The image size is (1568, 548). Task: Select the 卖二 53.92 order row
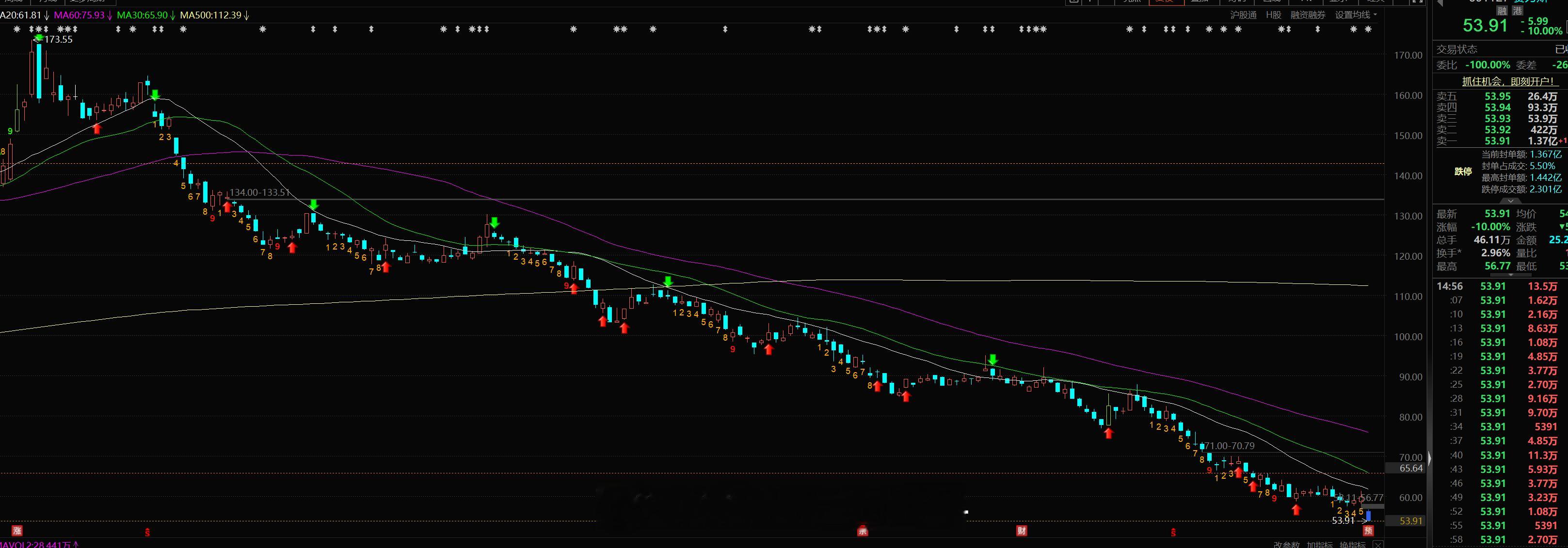coord(1501,129)
